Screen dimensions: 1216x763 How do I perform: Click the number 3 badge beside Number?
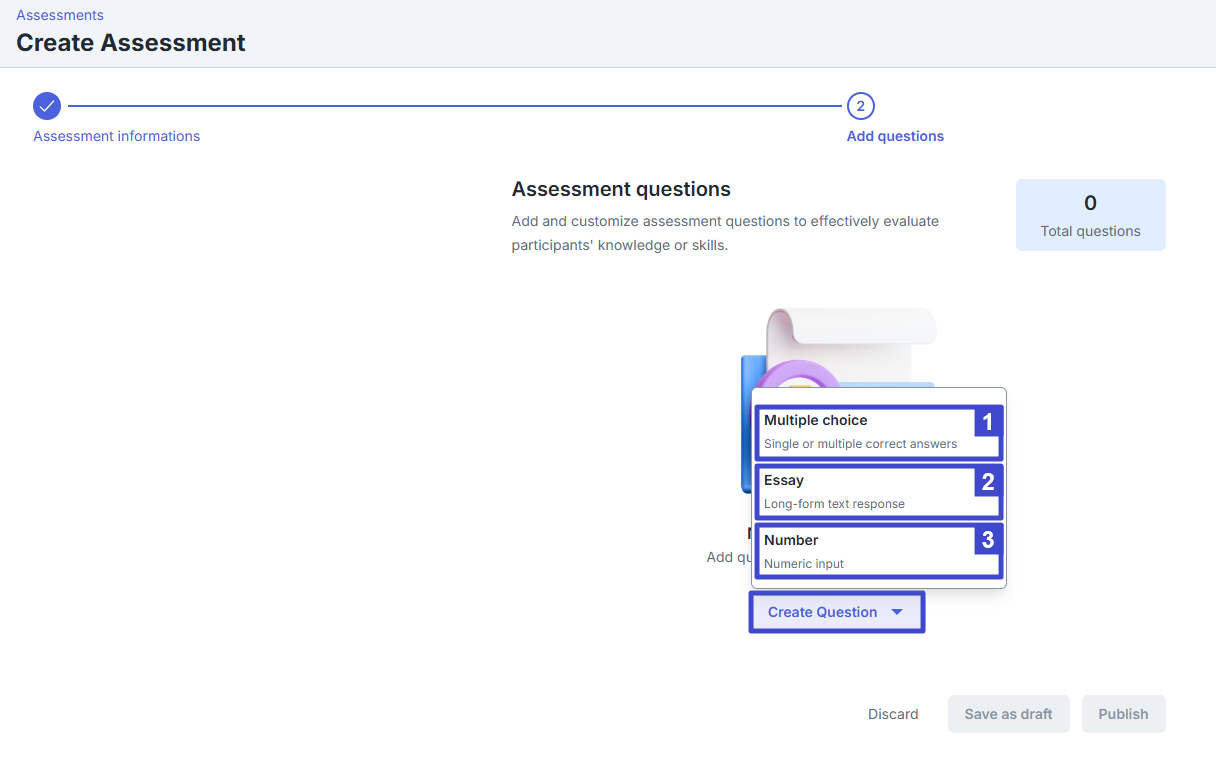click(987, 541)
